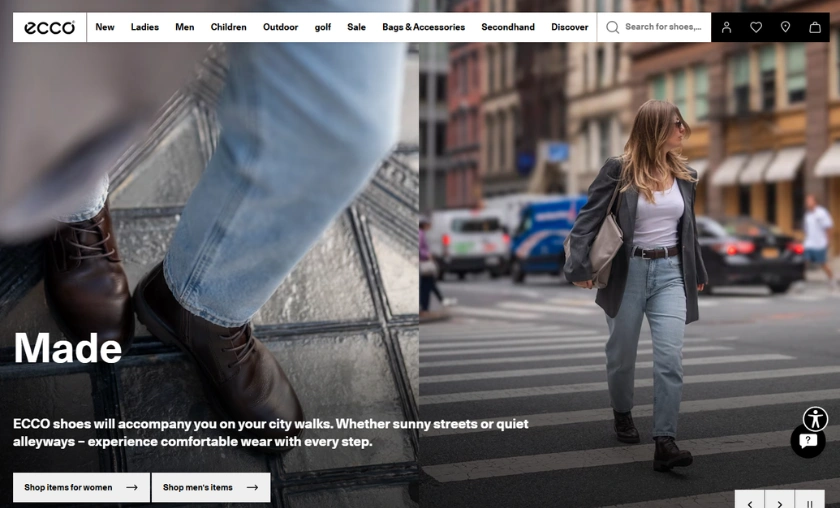Screen dimensions: 840x508
Task: Open the store locator pin icon
Action: pyautogui.click(x=785, y=27)
